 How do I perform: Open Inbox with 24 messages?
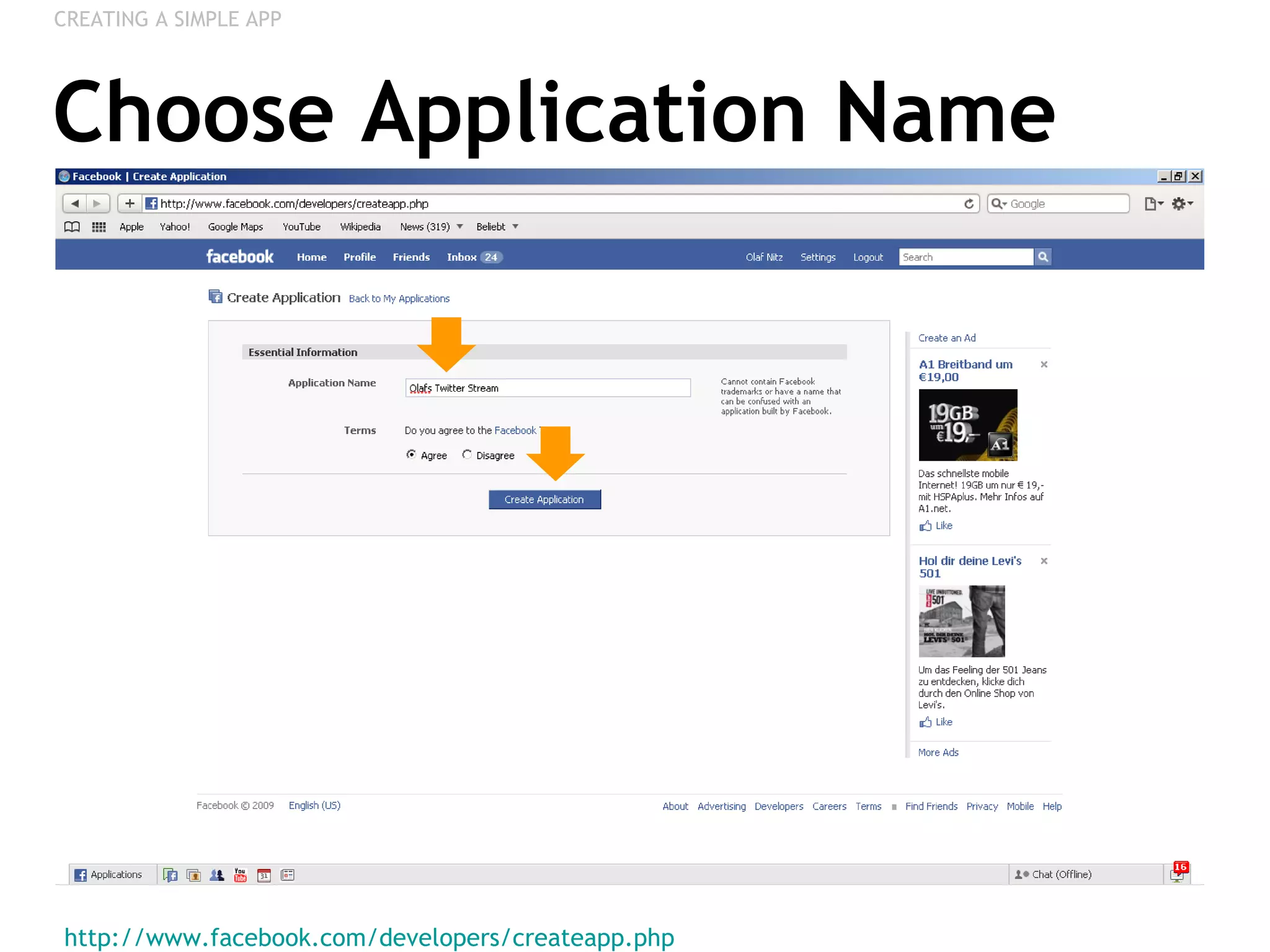474,257
